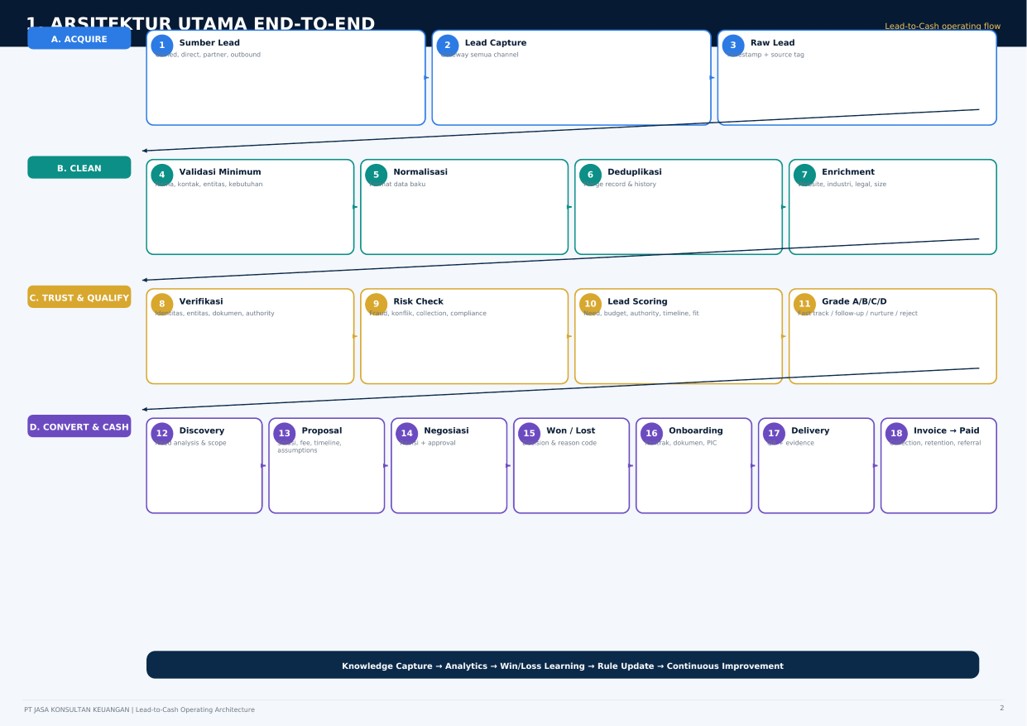Click the page number 2 in footer
This screenshot has height=726, width=1027.
[x=1001, y=708]
